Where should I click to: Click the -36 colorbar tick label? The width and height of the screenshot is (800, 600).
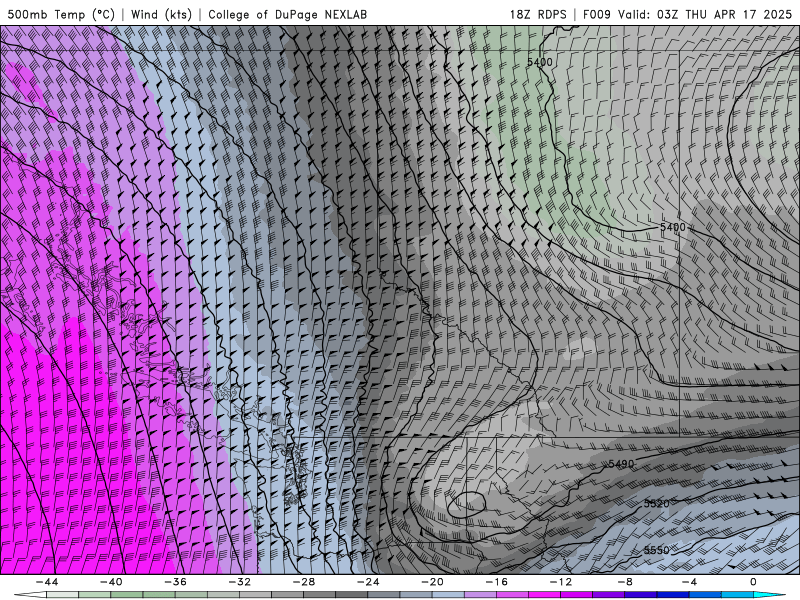tap(176, 582)
